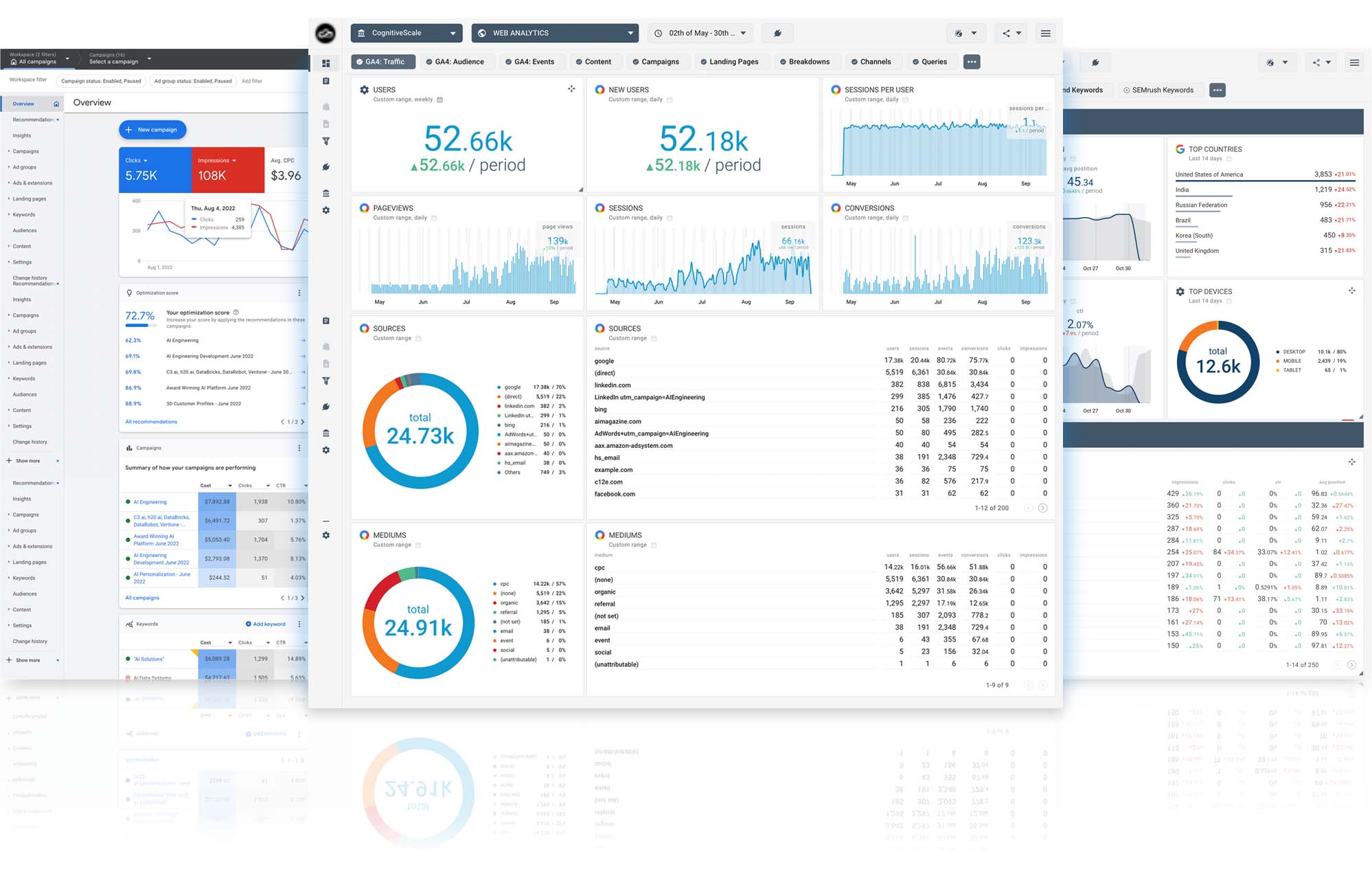Click calendar icon next to Custom range, weekly

coord(440,100)
